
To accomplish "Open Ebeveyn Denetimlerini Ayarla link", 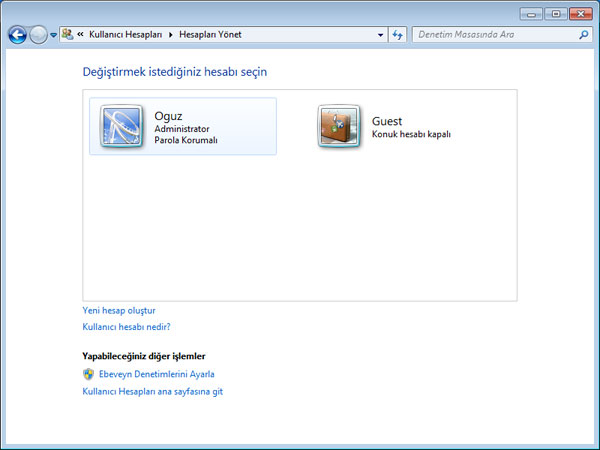I will pyautogui.click(x=157, y=374).
